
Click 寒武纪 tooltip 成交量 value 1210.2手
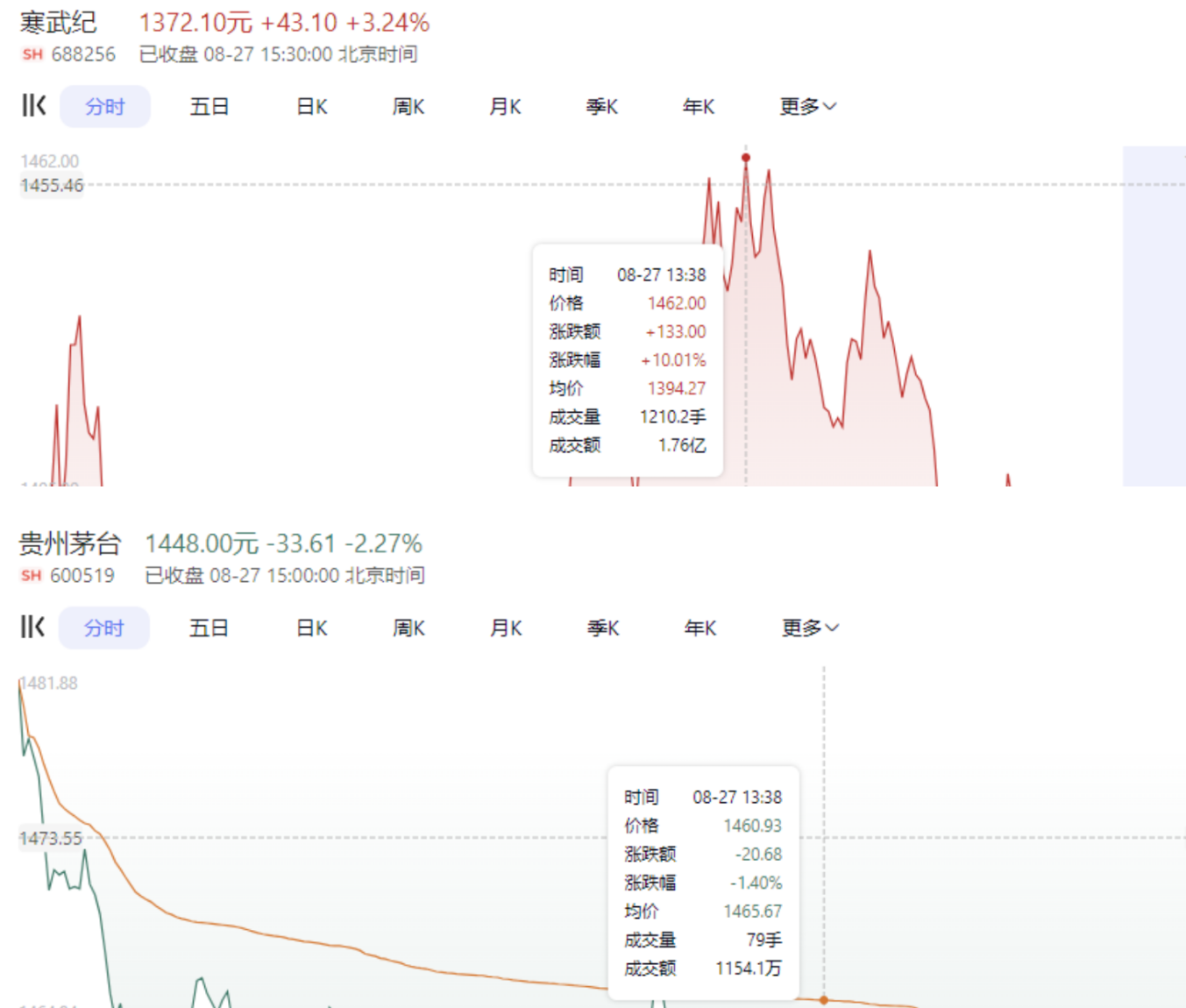[x=673, y=417]
